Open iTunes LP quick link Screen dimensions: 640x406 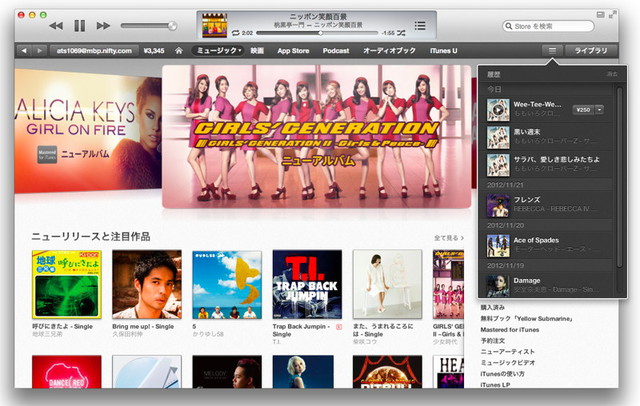click(495, 384)
